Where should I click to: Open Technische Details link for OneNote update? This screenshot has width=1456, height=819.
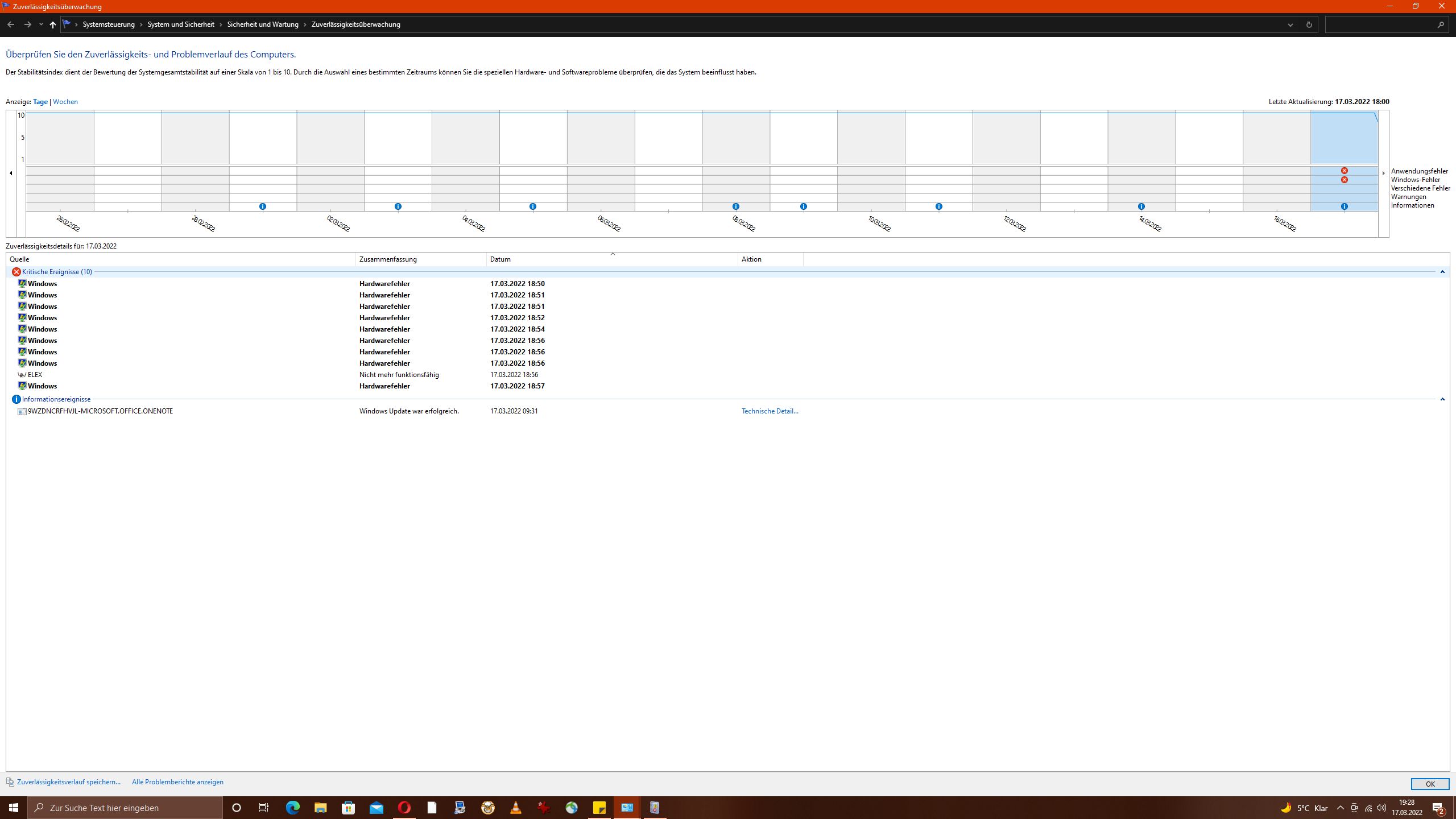[x=770, y=411]
